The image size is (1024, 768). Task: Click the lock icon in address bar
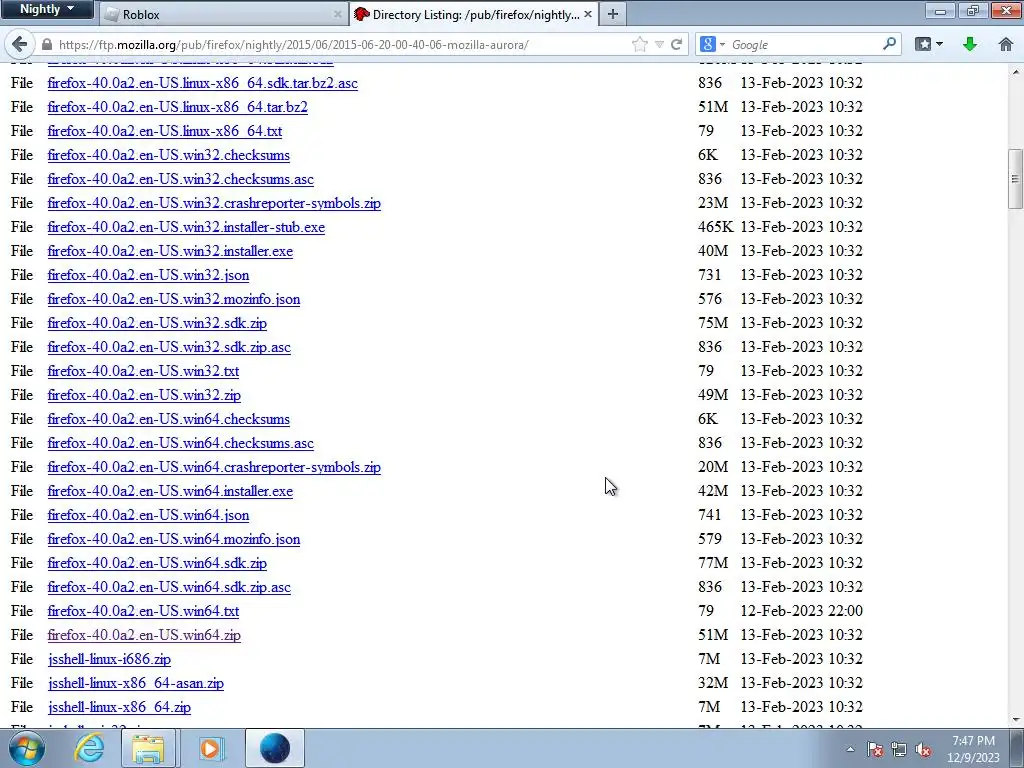(46, 45)
